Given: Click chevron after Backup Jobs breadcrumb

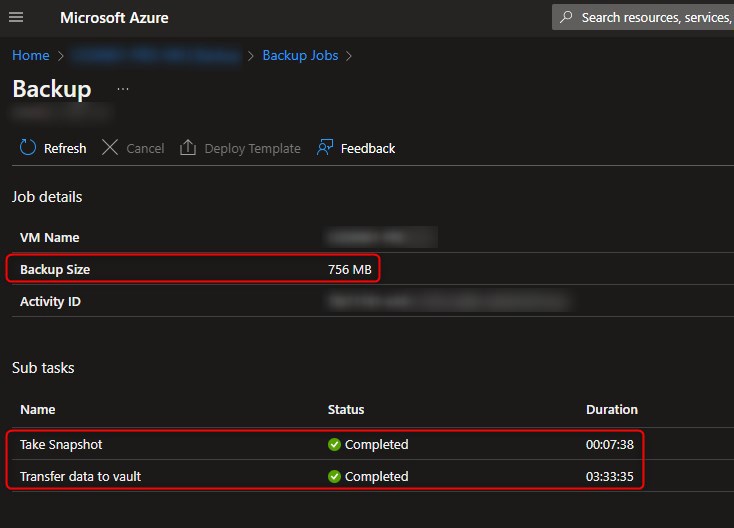Looking at the screenshot, I should pyautogui.click(x=349, y=56).
